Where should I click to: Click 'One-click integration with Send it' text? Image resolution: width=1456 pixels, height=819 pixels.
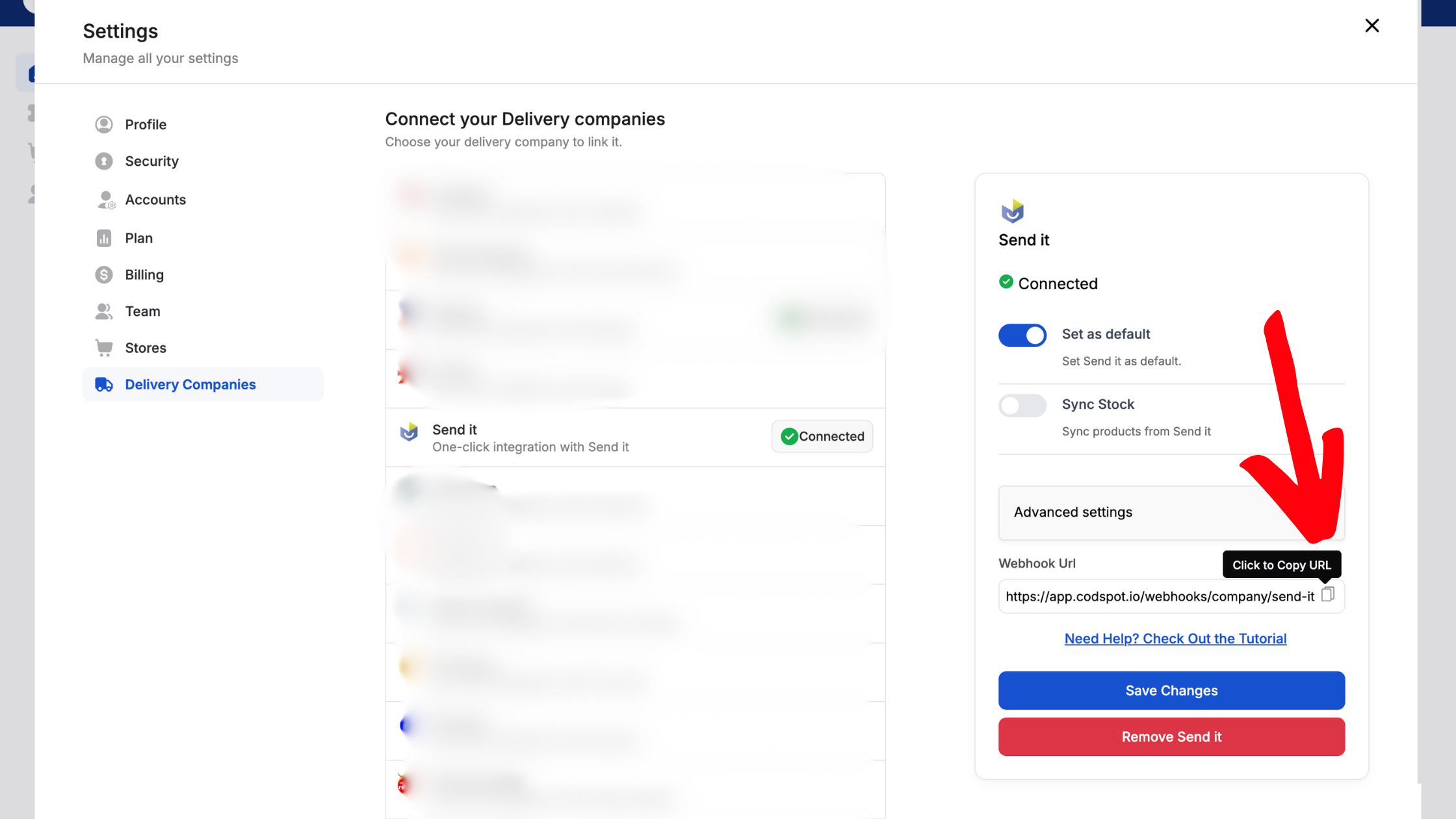530,447
